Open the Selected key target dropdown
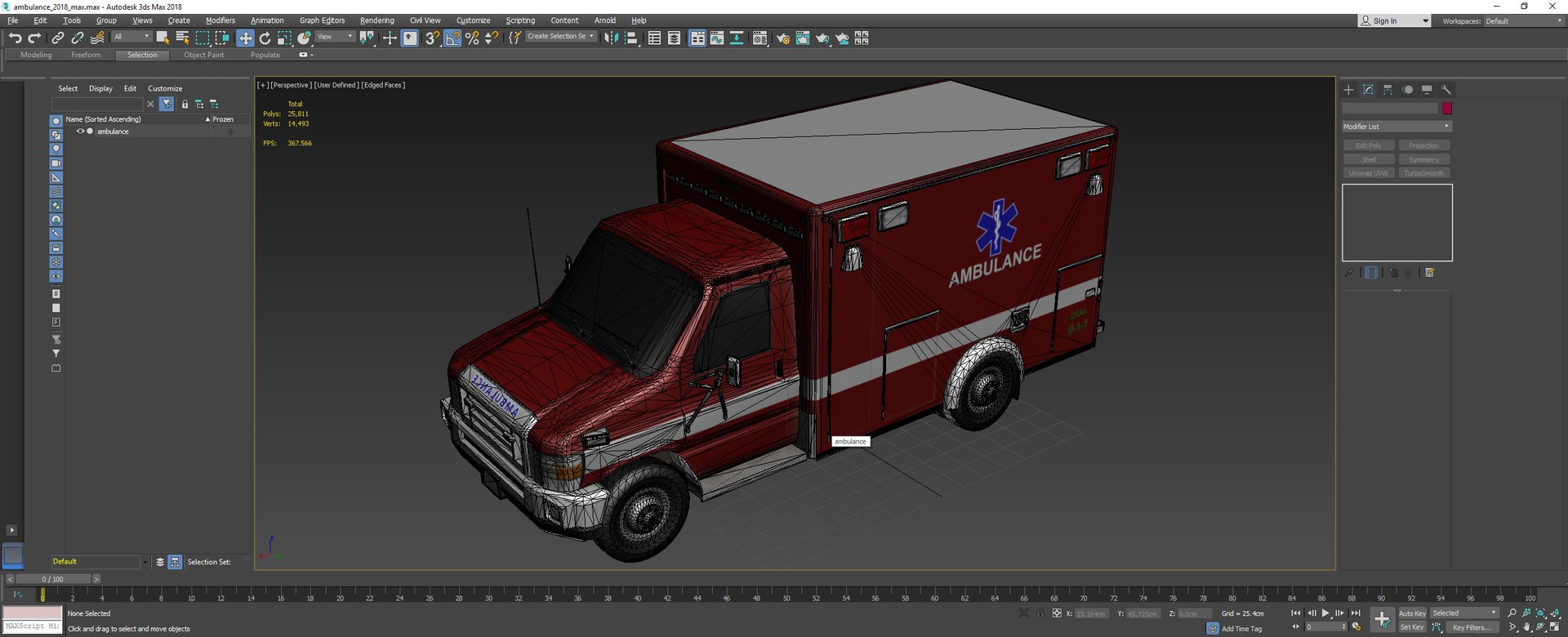The height and width of the screenshot is (637, 1568). point(1464,613)
